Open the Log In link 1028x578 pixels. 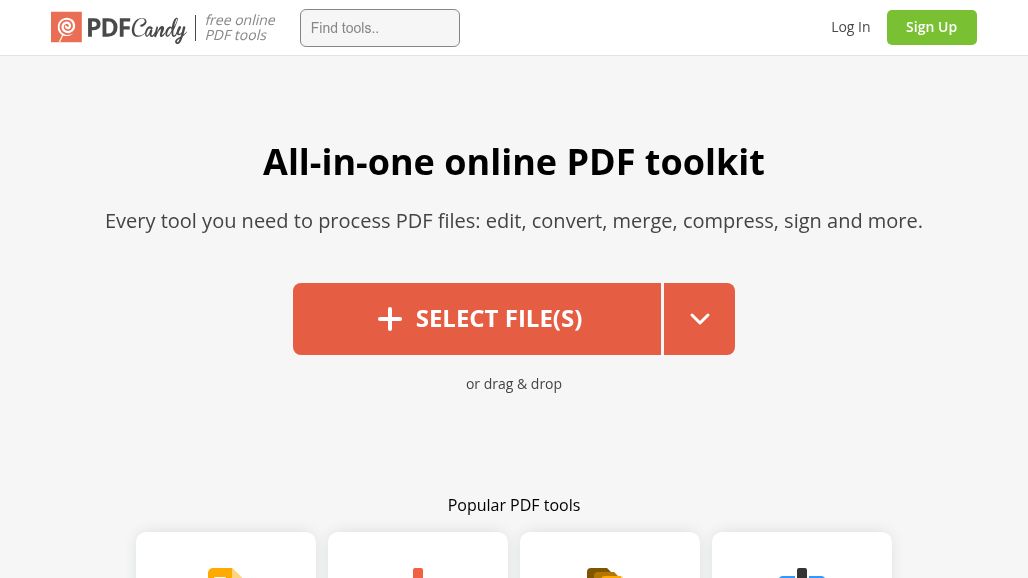[x=850, y=27]
